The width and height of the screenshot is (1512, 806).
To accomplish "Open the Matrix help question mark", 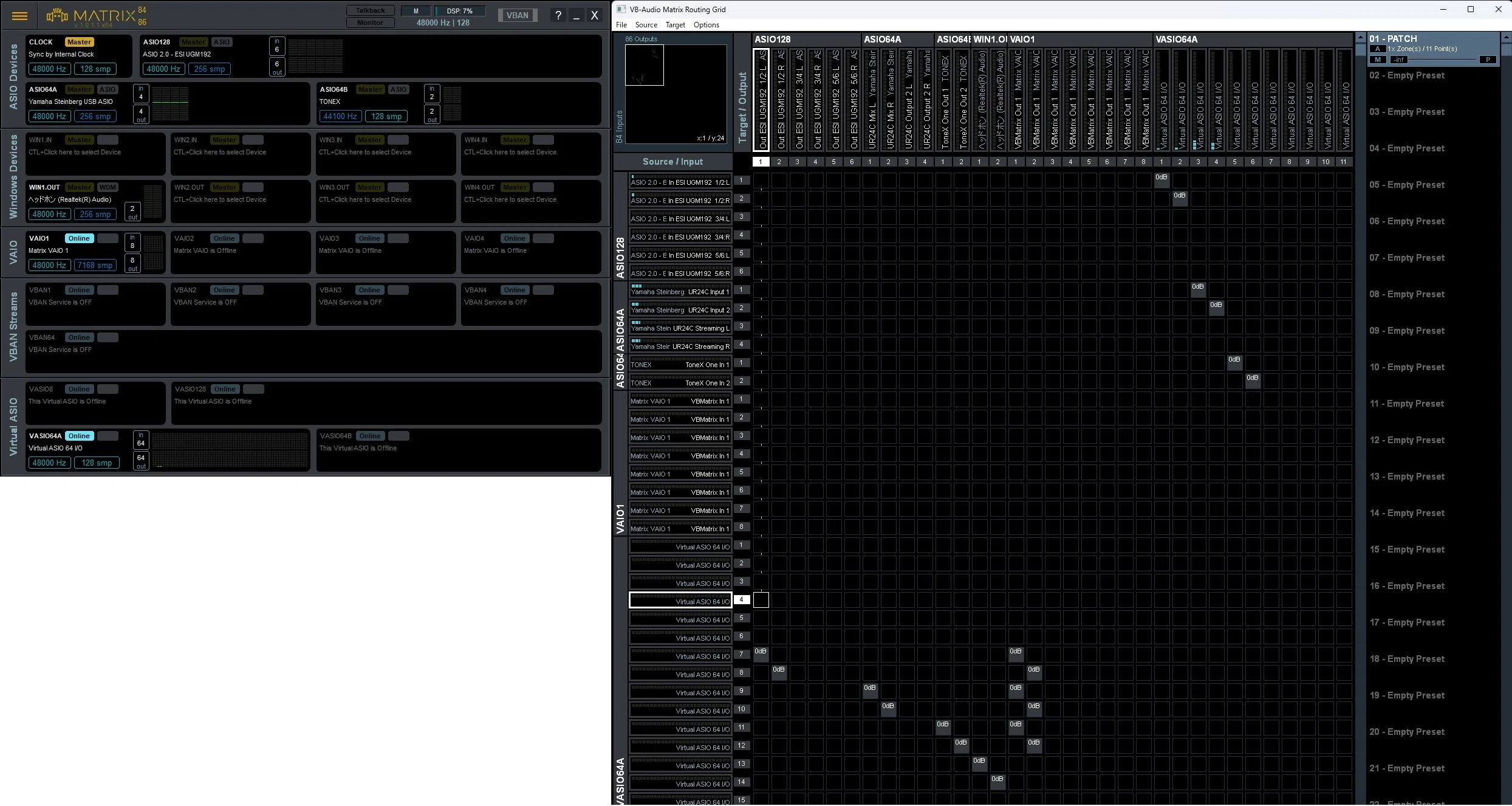I will point(558,16).
